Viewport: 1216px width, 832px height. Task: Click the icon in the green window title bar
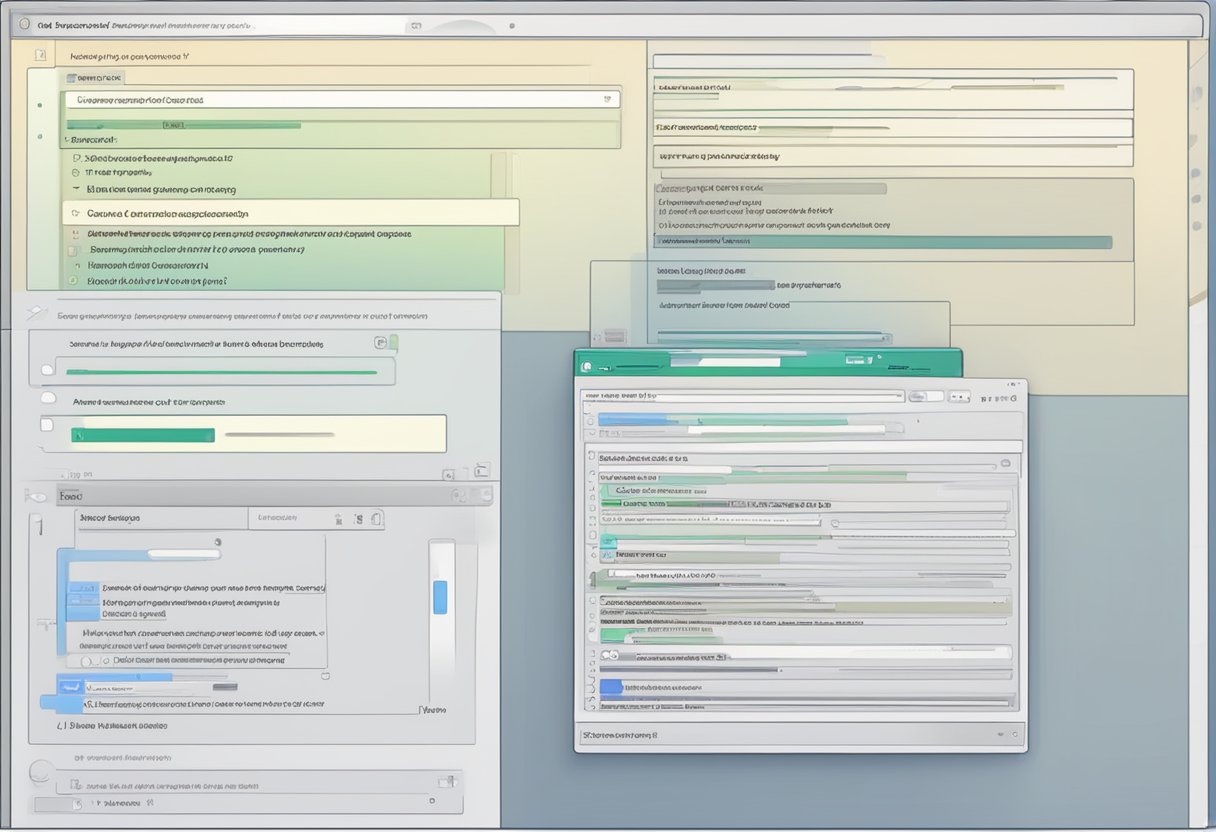tap(586, 366)
